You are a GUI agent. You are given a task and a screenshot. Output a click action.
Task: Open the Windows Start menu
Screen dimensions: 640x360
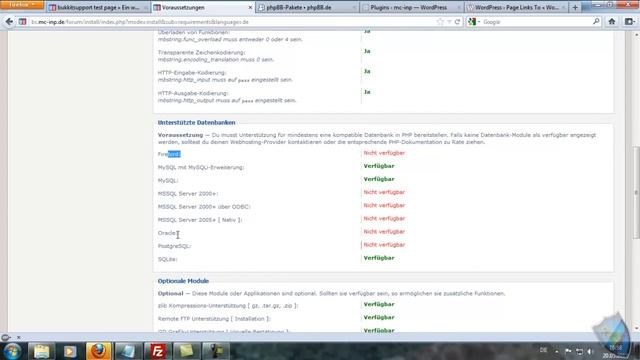pyautogui.click(x=12, y=351)
